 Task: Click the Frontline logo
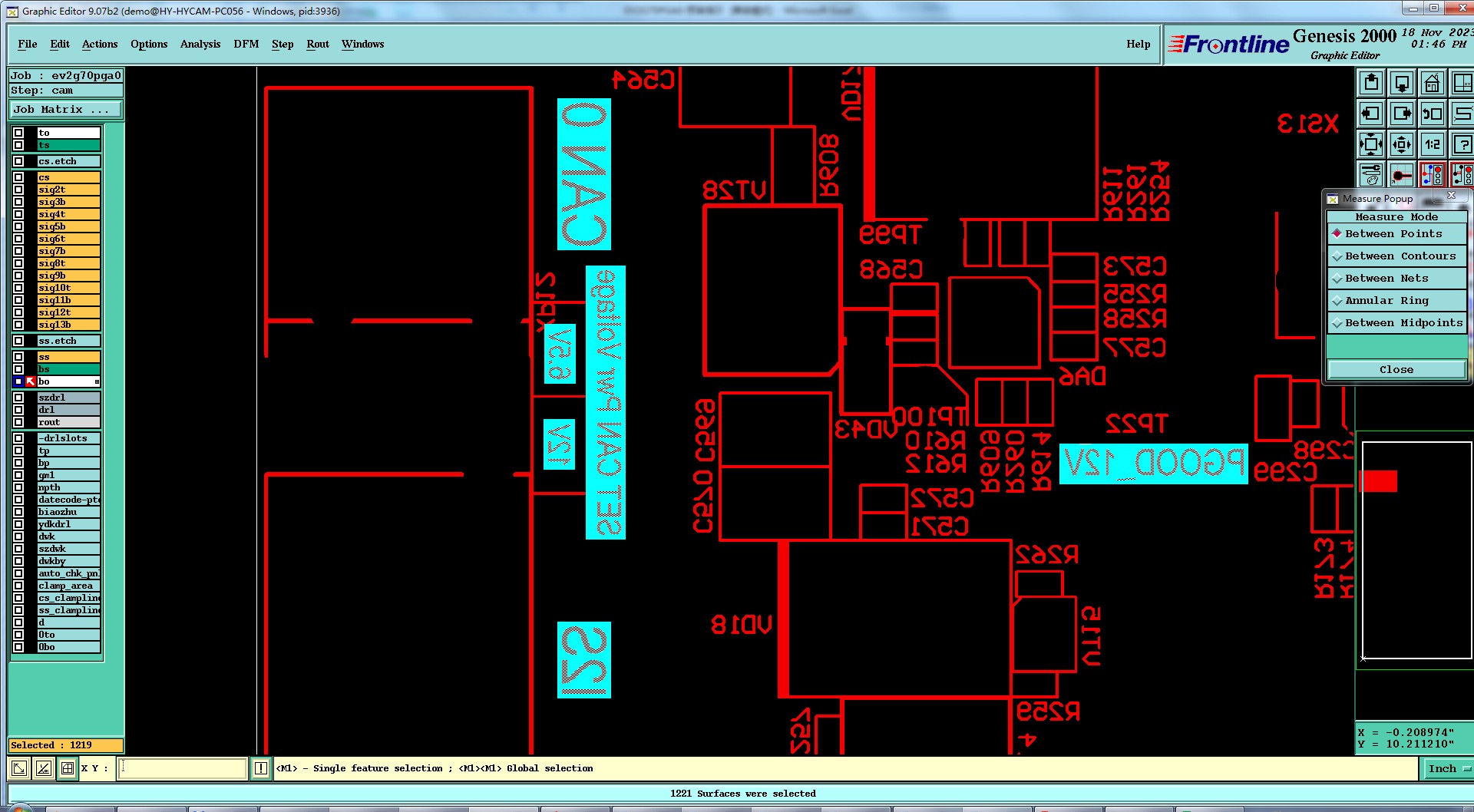1228,45
